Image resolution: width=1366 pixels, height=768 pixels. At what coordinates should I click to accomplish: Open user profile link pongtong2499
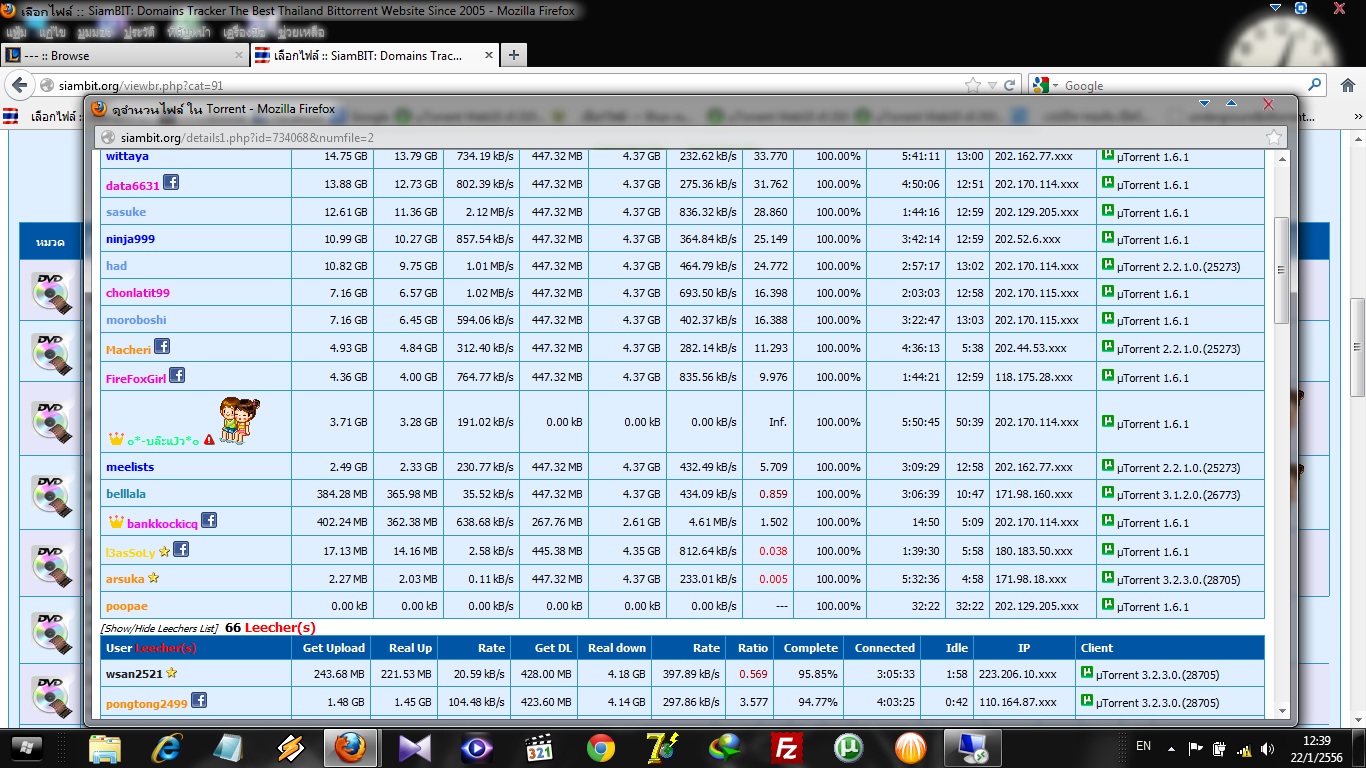coord(147,703)
